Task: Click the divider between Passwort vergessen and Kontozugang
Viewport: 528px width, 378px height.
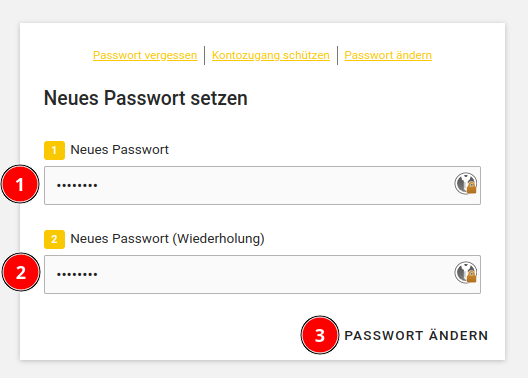Action: pyautogui.click(x=204, y=55)
